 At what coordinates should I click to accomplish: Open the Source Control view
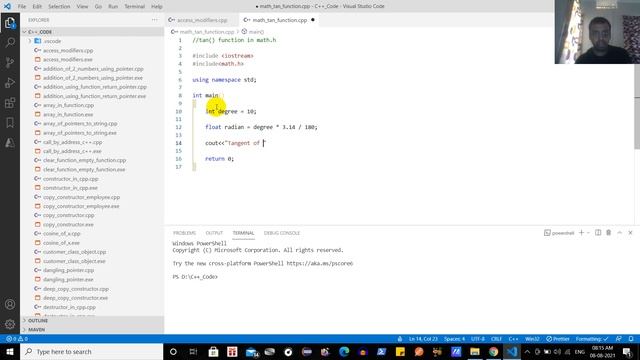10,62
